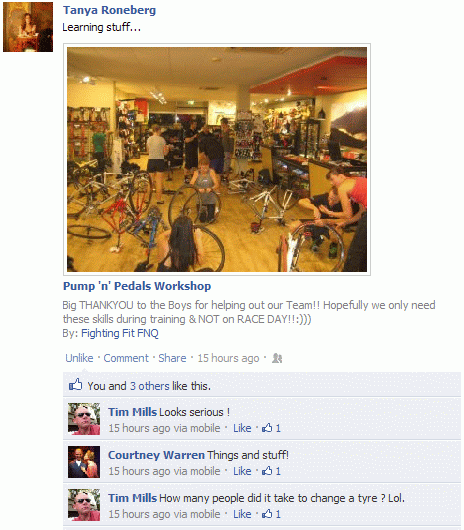The height and width of the screenshot is (530, 464).
Task: Open Tanya Roneberg's profile name link
Action: 109,10
